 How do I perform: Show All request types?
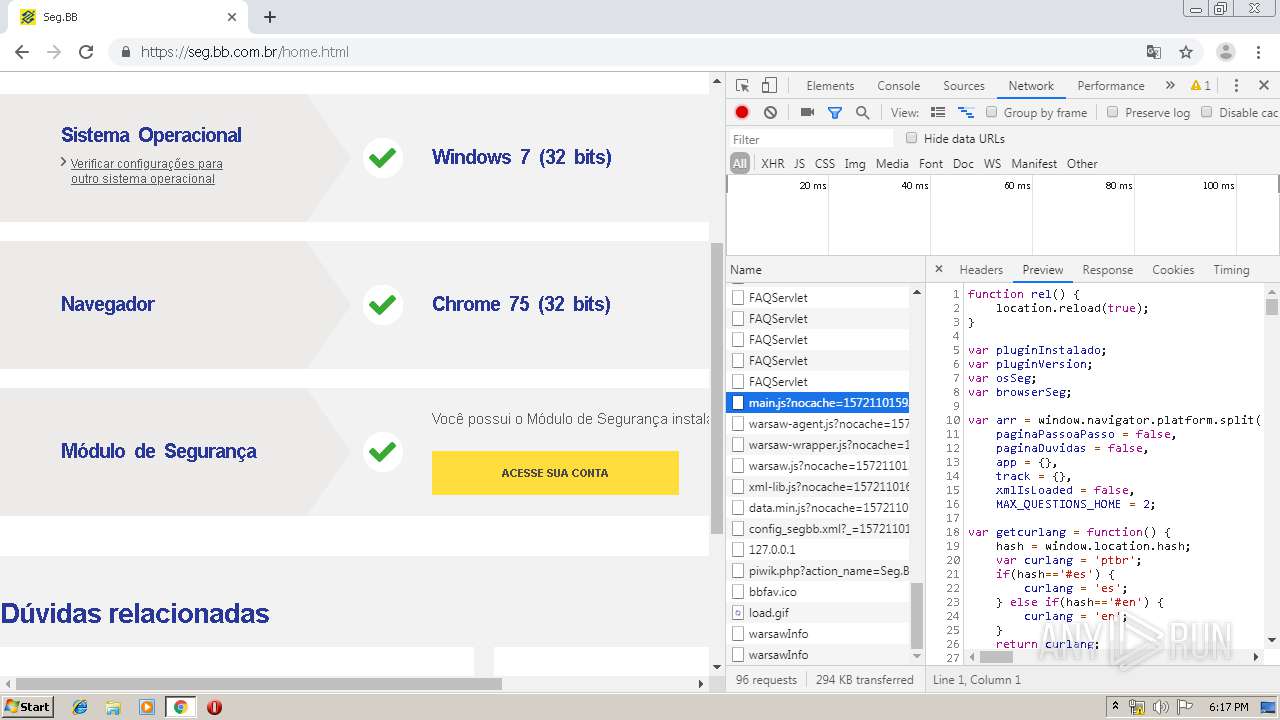(739, 164)
